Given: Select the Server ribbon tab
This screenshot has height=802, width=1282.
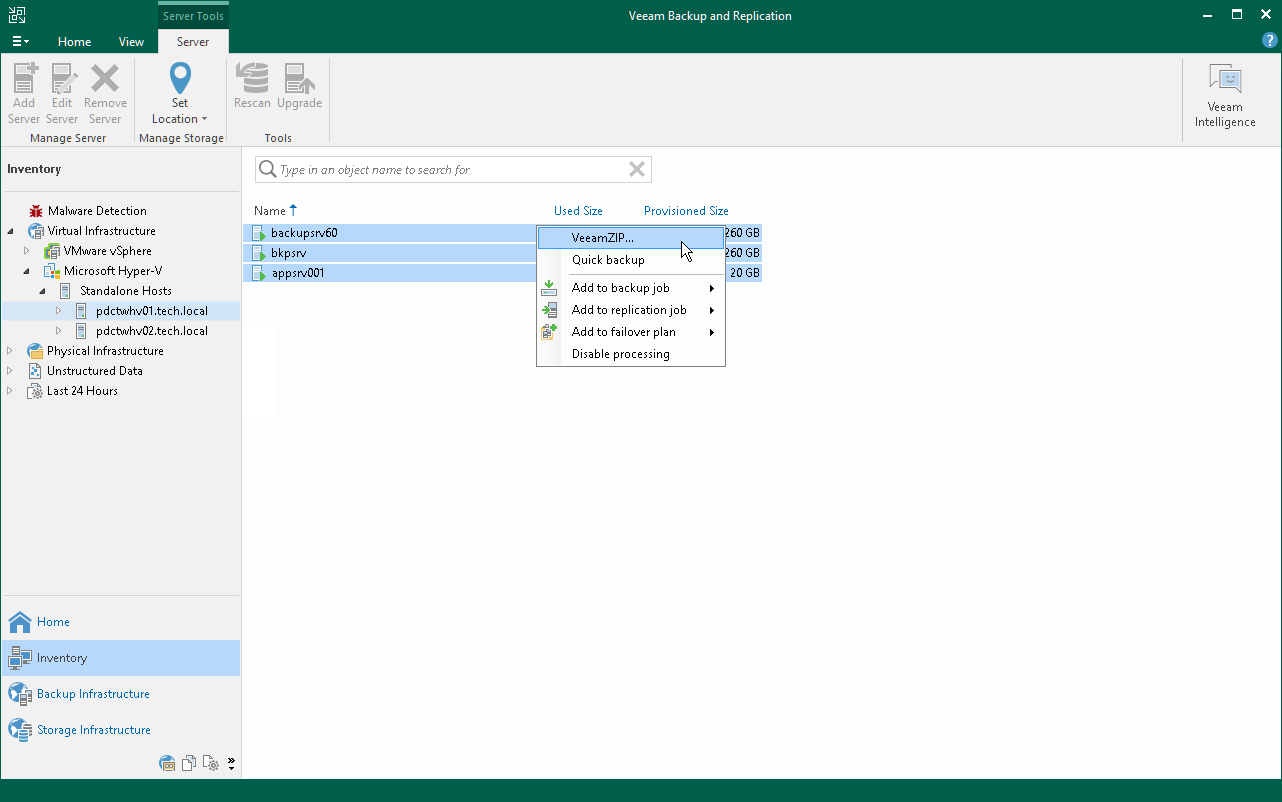Looking at the screenshot, I should pyautogui.click(x=193, y=42).
